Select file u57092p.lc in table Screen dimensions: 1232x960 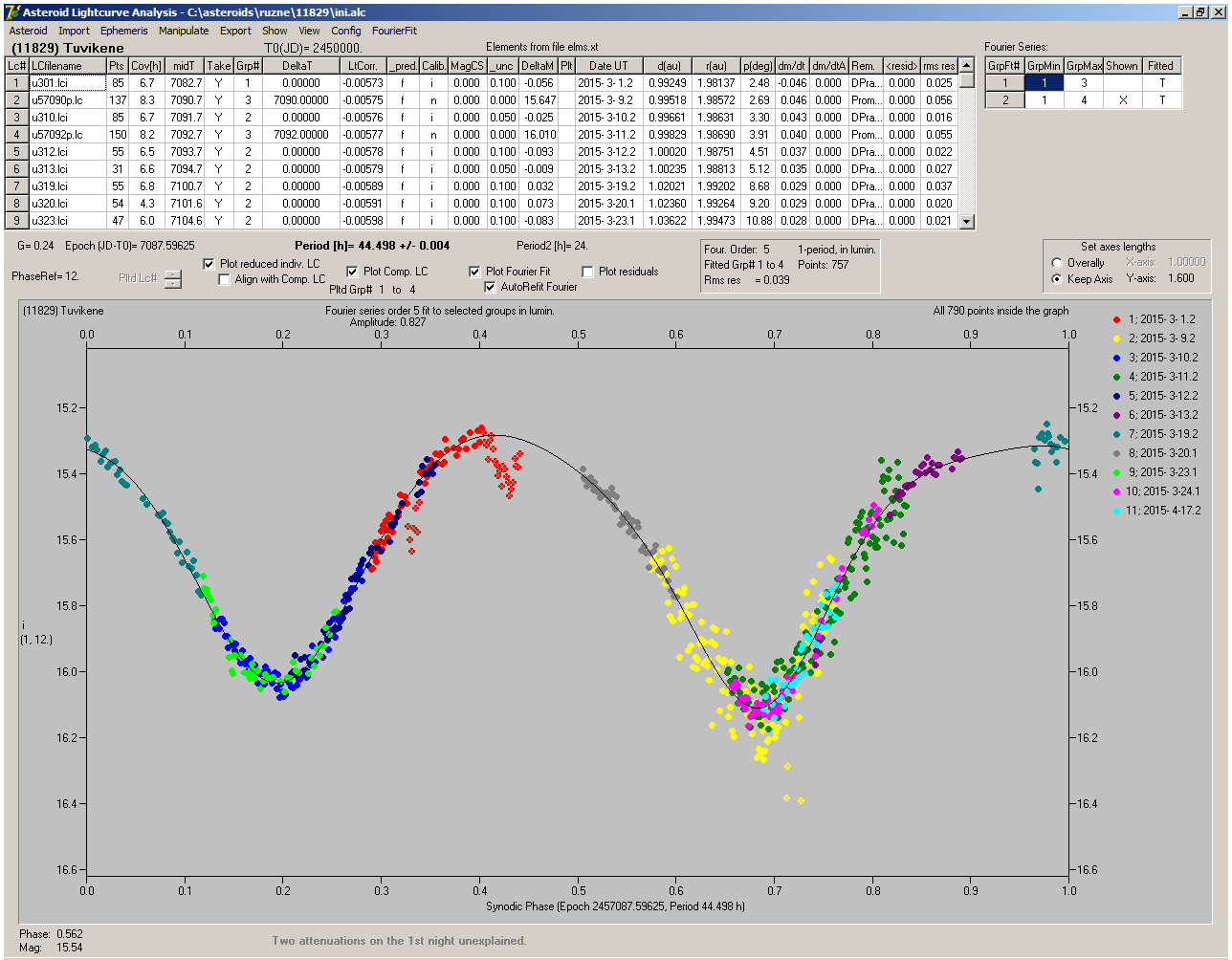tap(67, 135)
